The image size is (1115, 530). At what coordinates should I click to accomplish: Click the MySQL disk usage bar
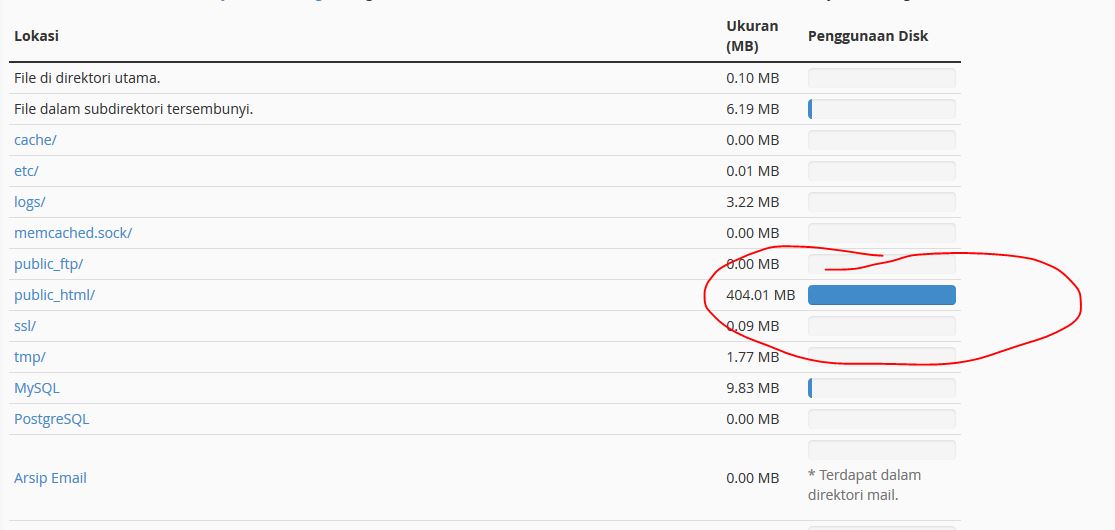(882, 388)
